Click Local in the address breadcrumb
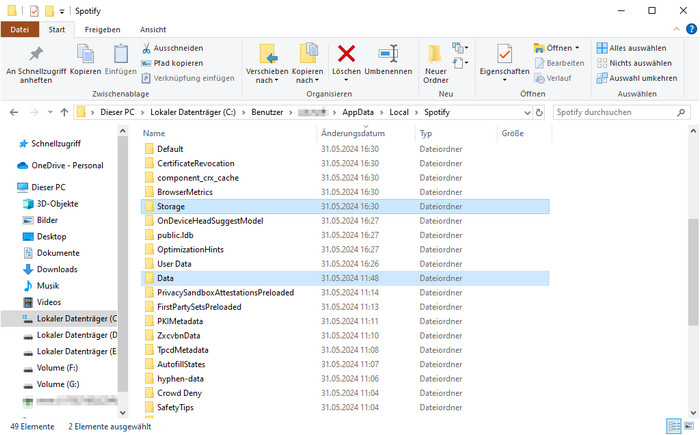 pyautogui.click(x=399, y=112)
